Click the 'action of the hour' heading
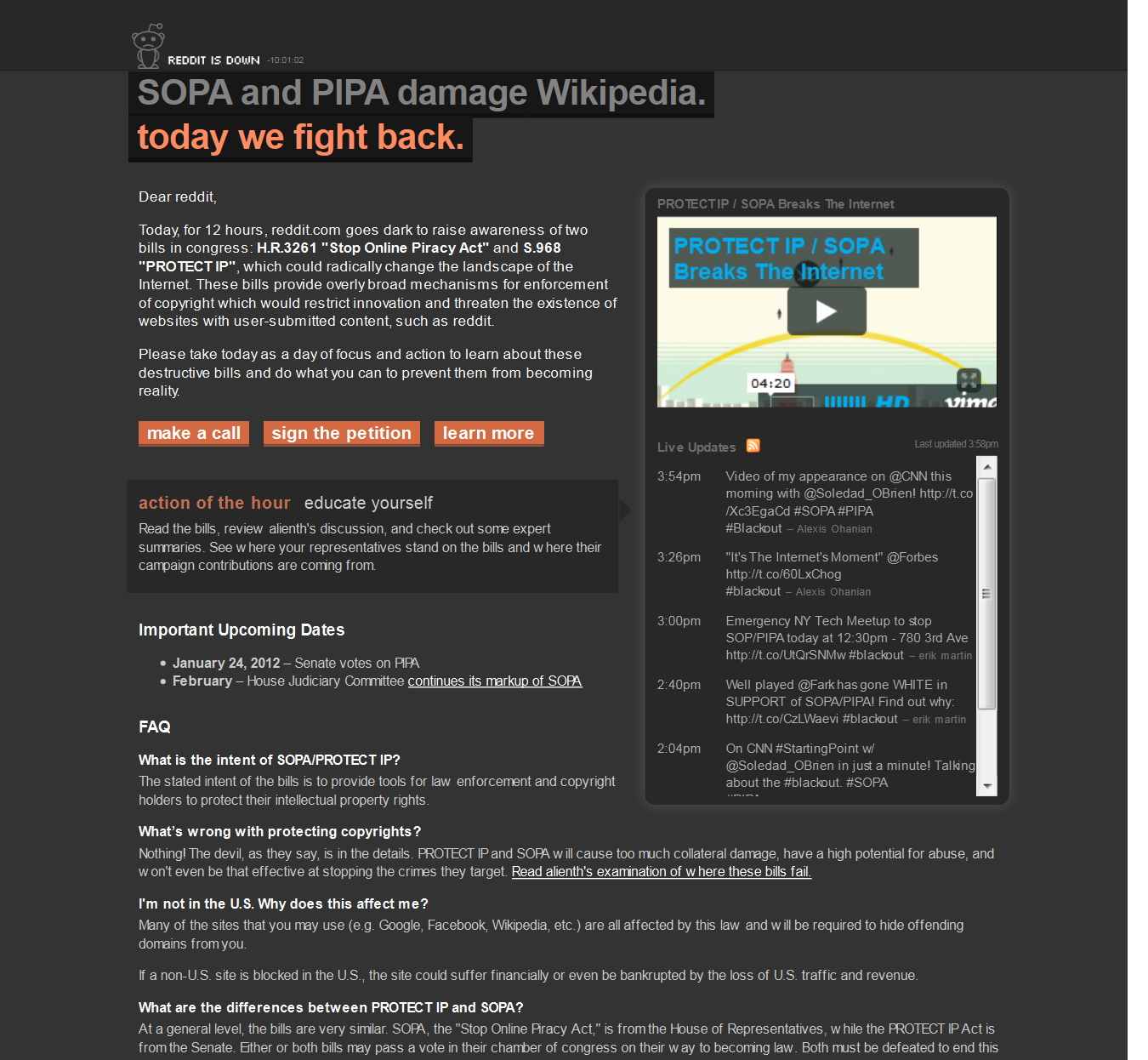Image resolution: width=1148 pixels, height=1060 pixels. click(x=214, y=503)
